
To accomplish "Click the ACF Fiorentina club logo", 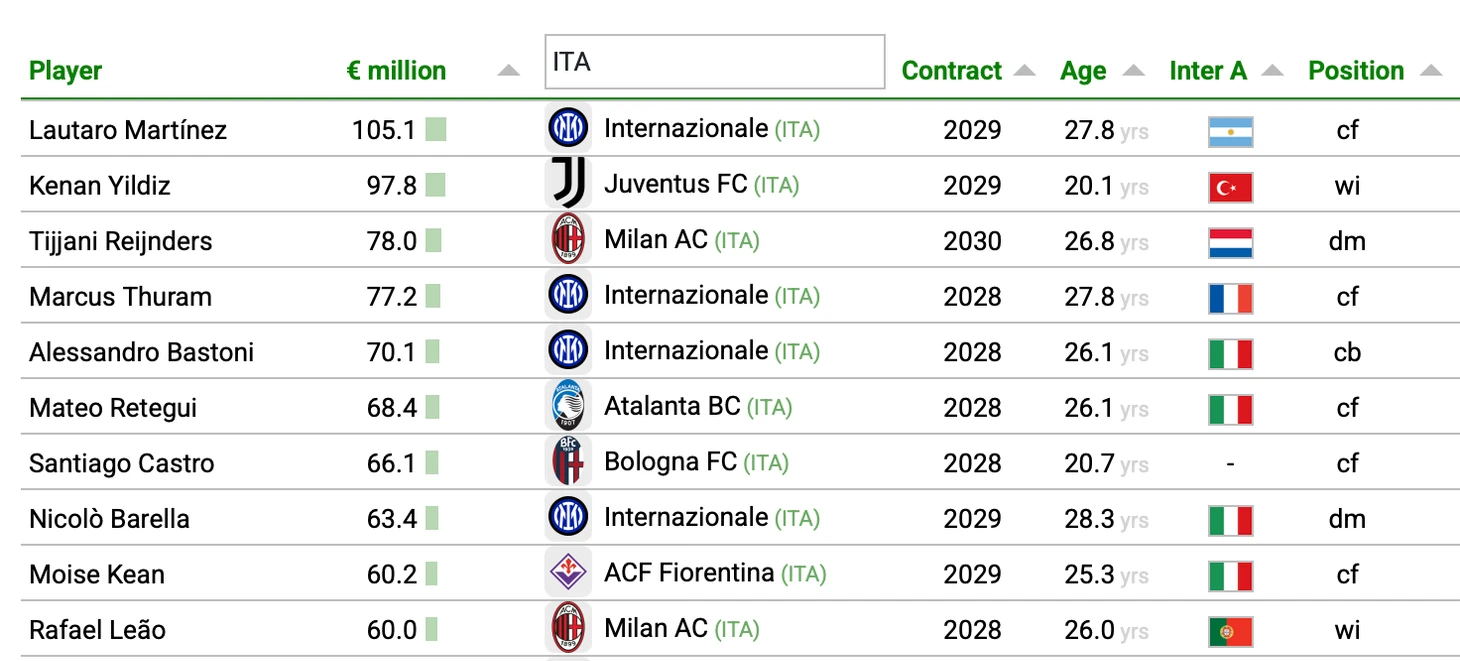I will [x=568, y=573].
